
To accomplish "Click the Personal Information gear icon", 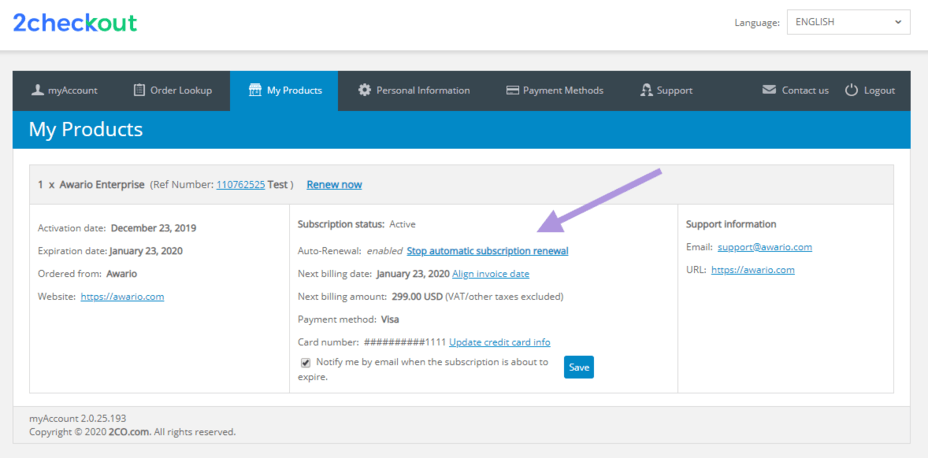I will click(364, 90).
